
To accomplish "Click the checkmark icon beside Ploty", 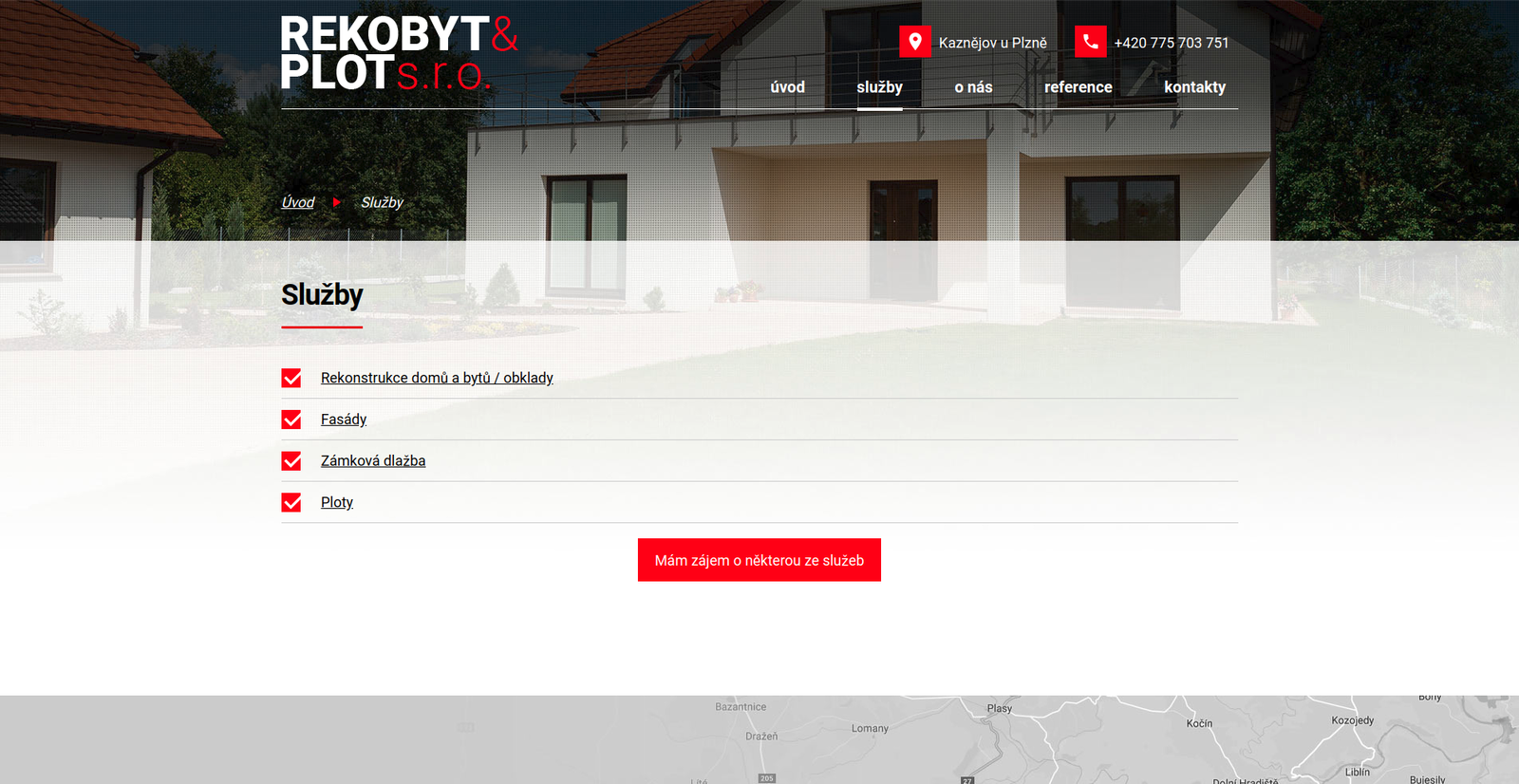I will pos(291,503).
